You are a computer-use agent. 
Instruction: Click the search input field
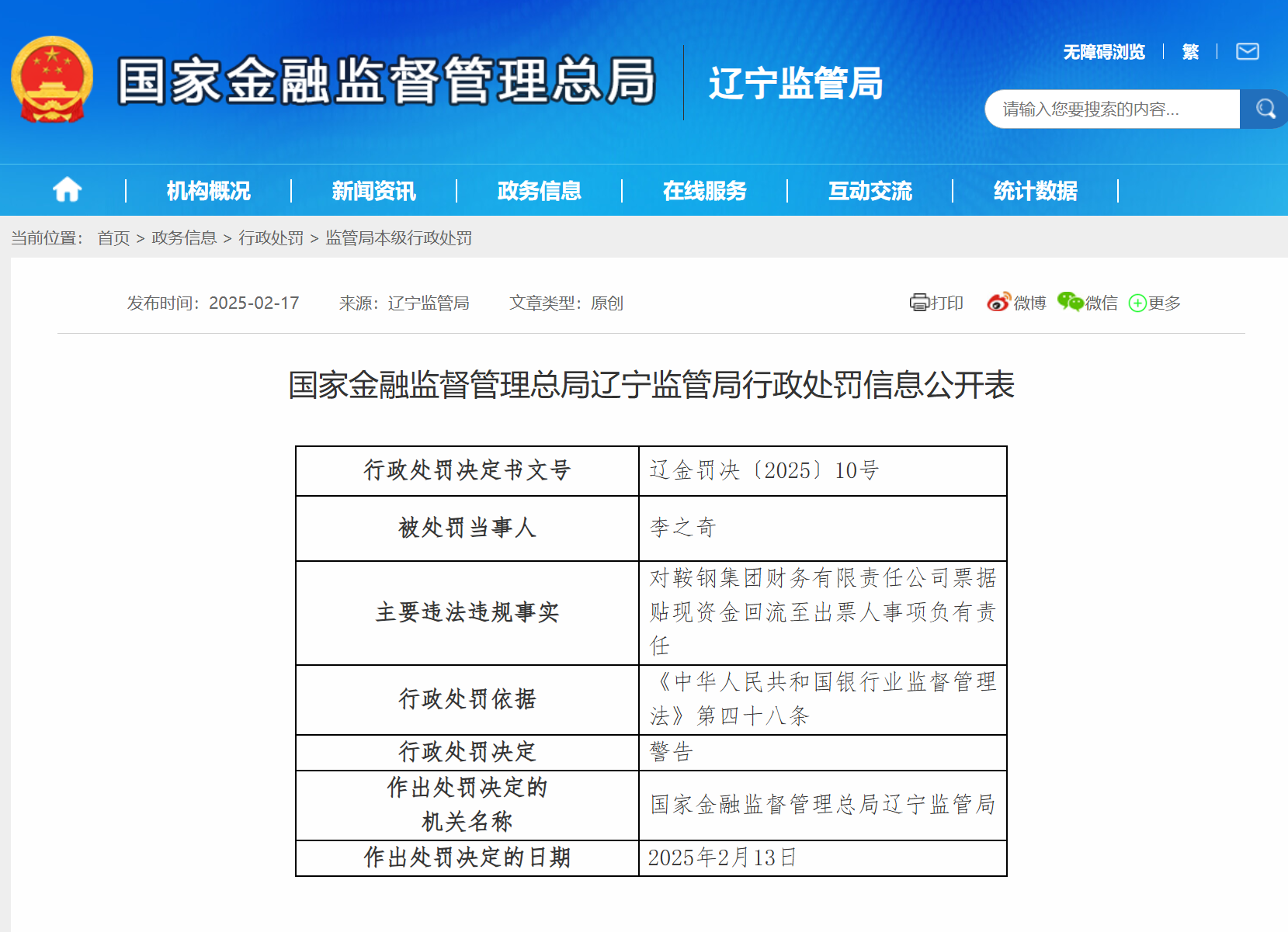point(1111,109)
